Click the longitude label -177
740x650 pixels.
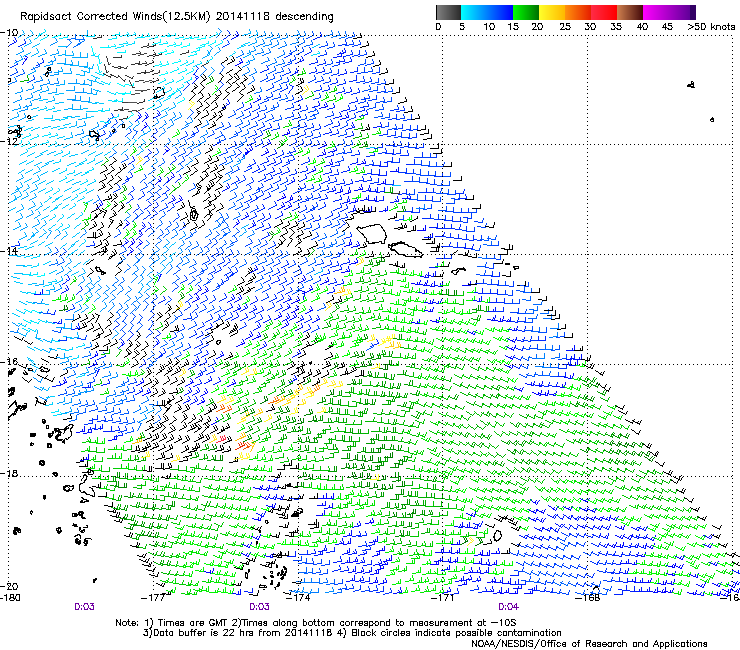pos(153,598)
